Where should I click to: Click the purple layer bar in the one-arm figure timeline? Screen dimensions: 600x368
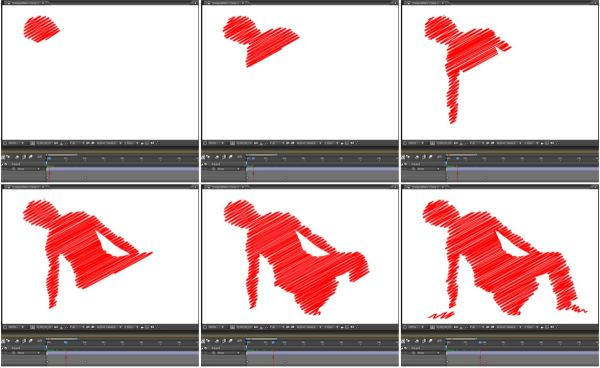point(523,169)
